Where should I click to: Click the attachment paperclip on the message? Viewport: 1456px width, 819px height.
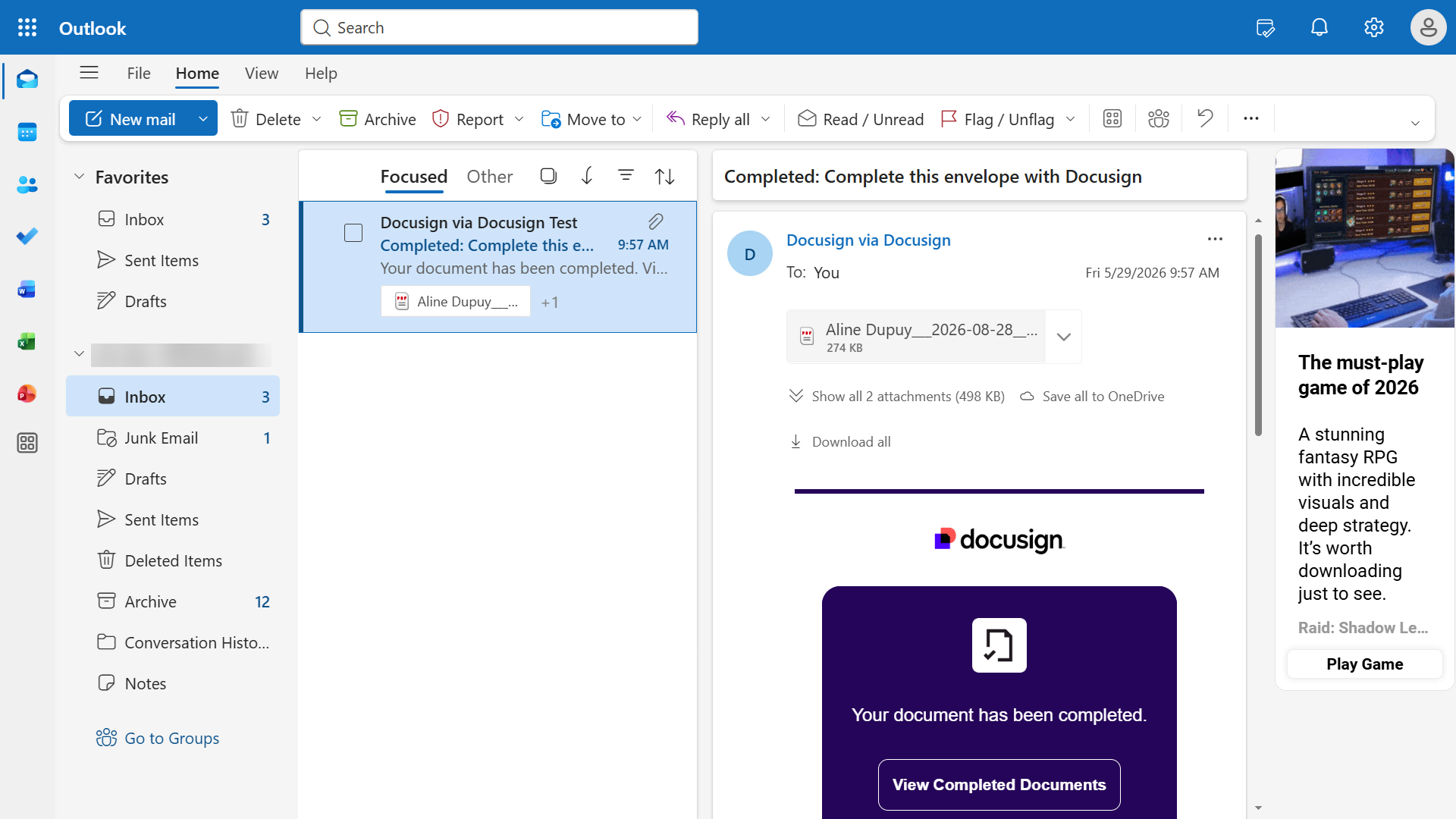click(656, 221)
